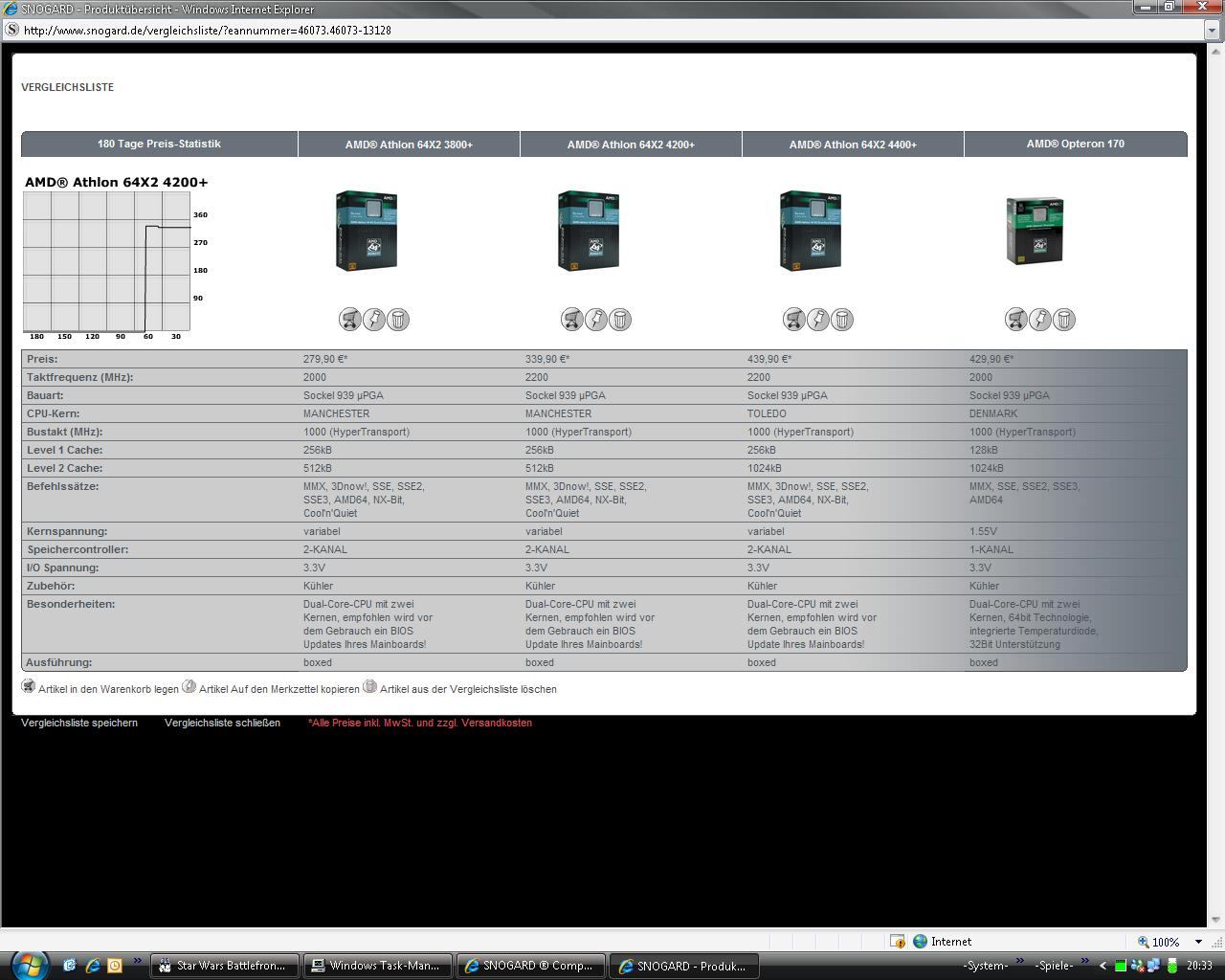Viewport: 1225px width, 980px height.
Task: Show hidden system tray icons arrow
Action: pos(1102,966)
